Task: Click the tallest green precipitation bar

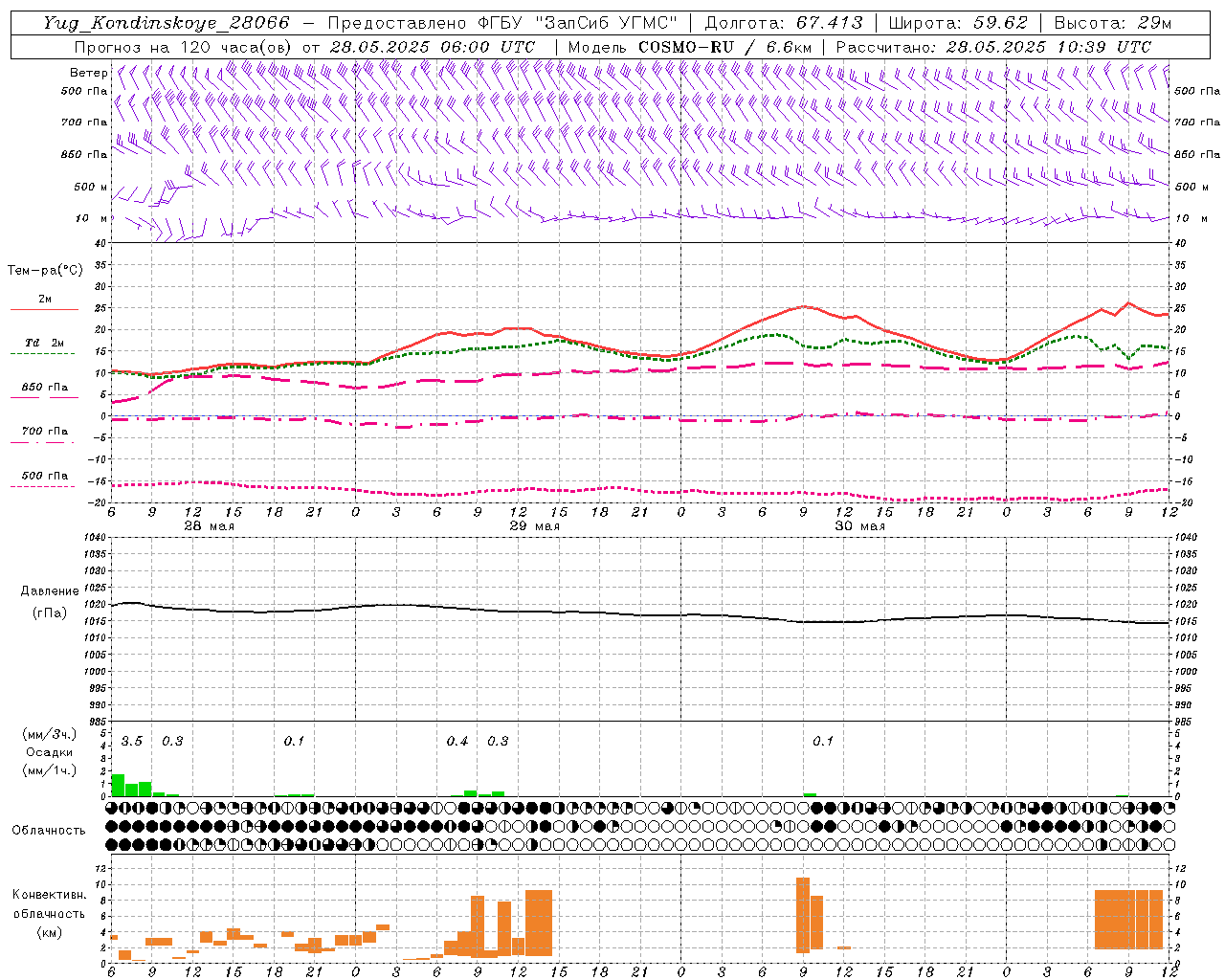Action: (119, 785)
